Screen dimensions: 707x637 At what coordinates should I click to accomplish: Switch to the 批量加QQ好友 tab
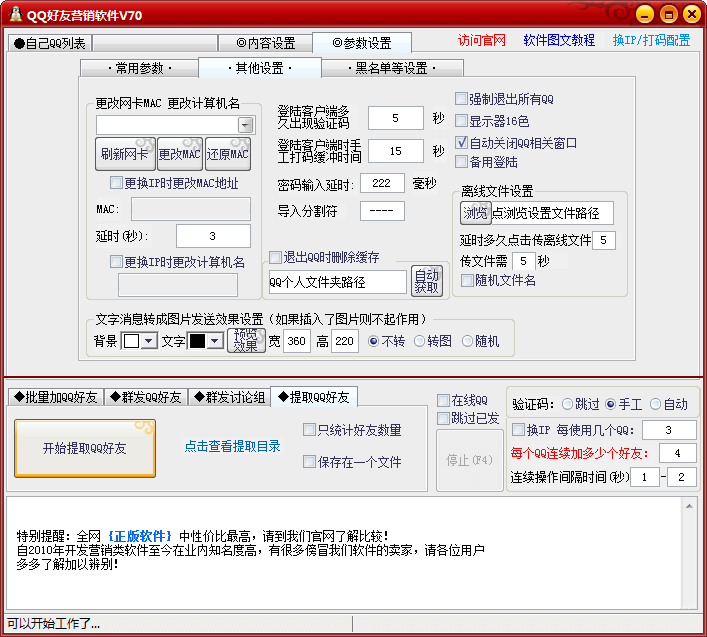[x=56, y=397]
